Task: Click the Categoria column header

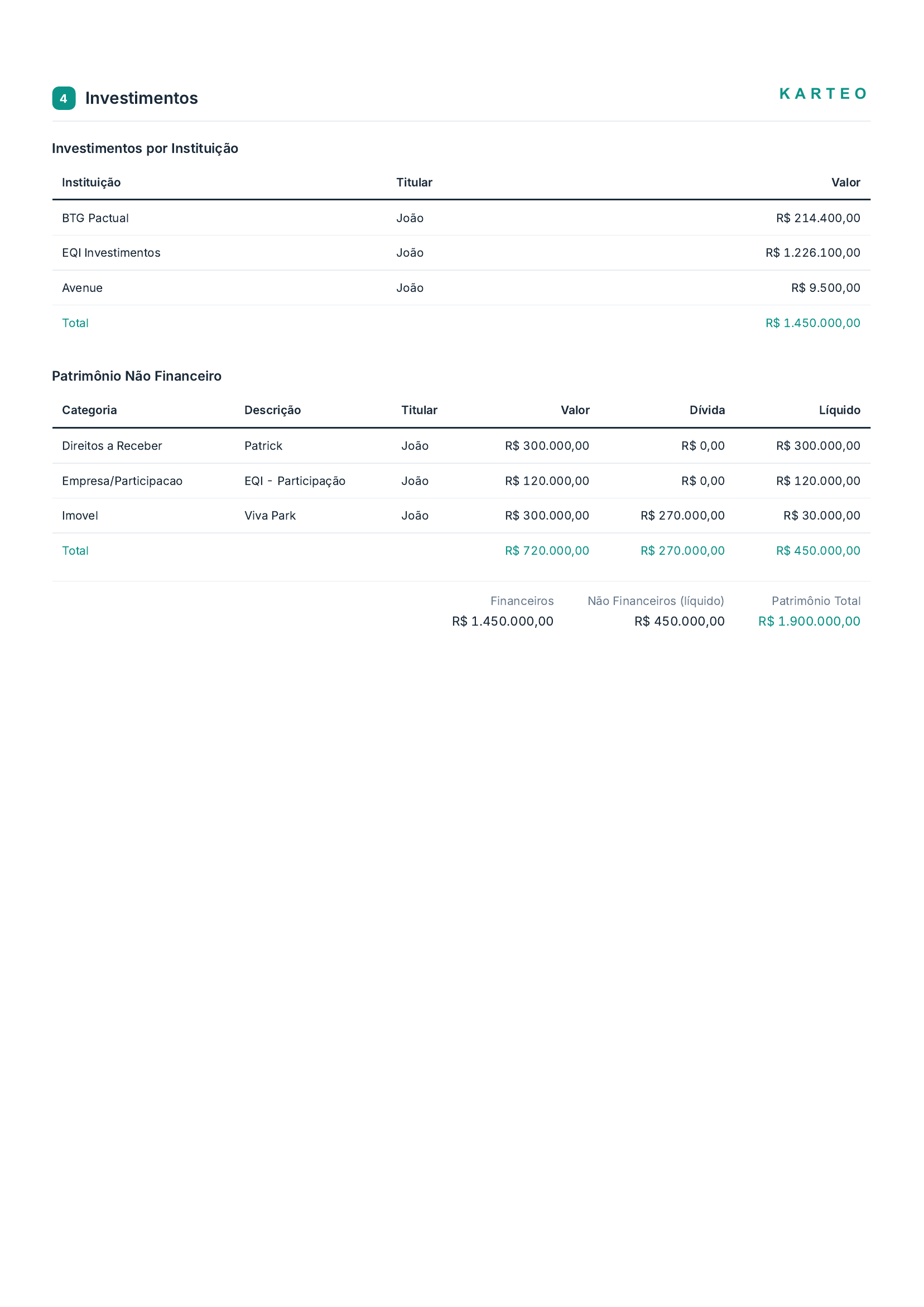Action: [89, 410]
